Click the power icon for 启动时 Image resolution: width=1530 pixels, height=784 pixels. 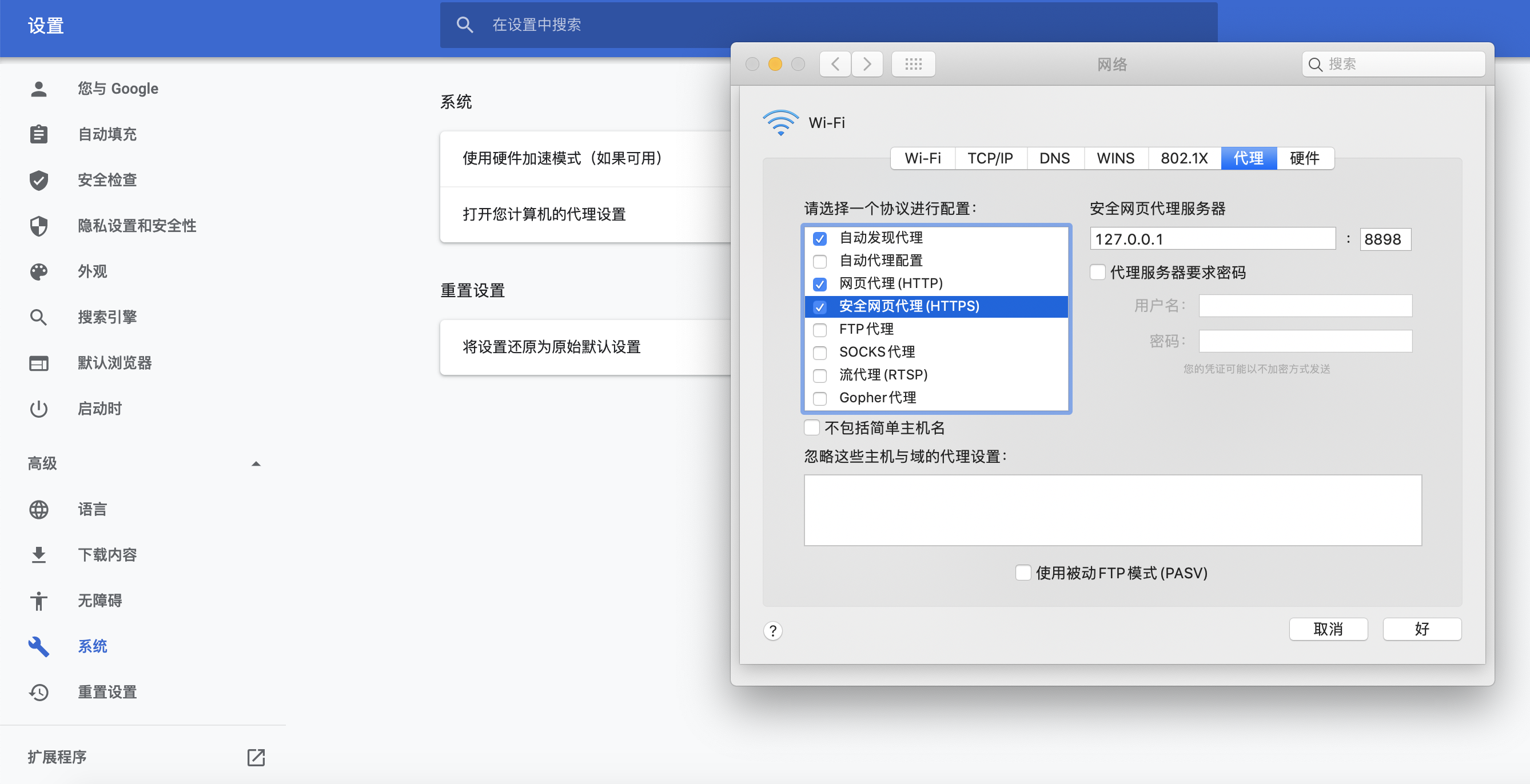pos(39,409)
